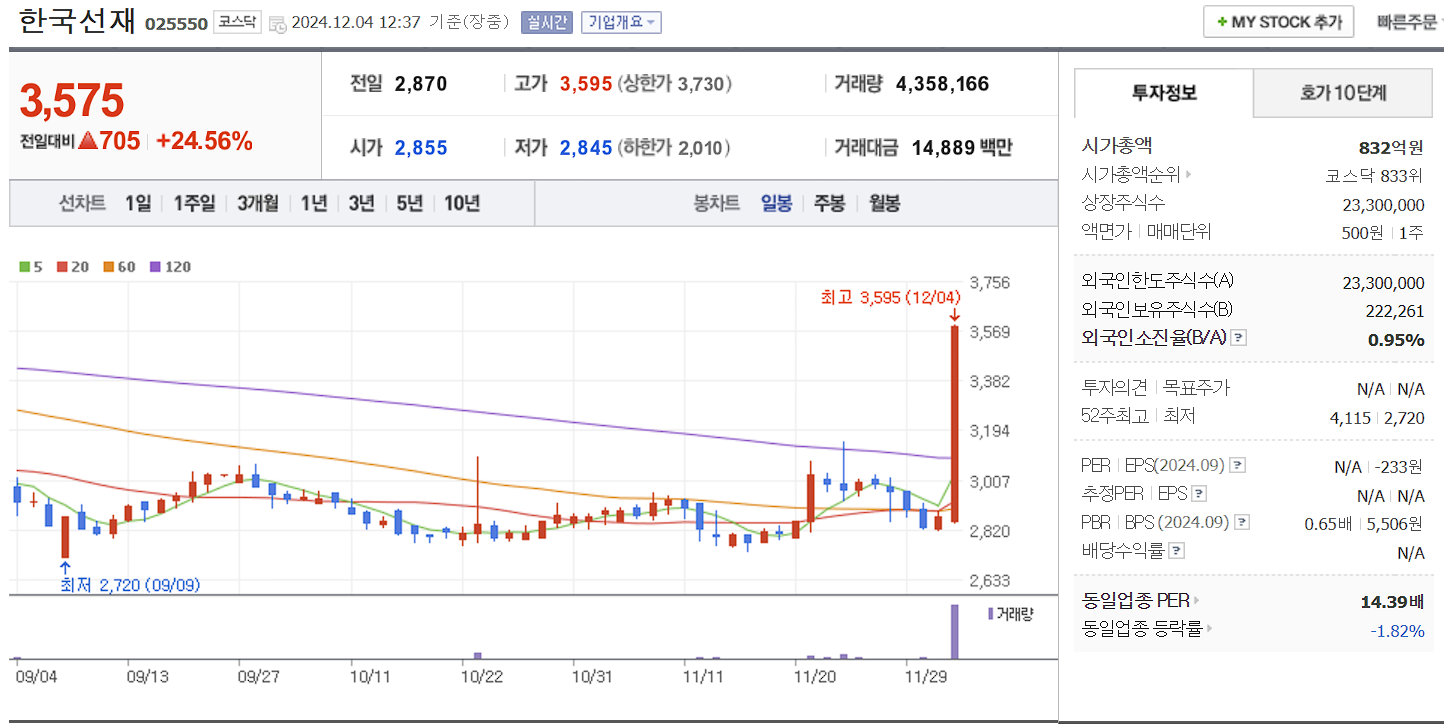Click the 최저 2,720 low-price chart annotation
This screenshot has width=1444, height=724.
coord(130,585)
